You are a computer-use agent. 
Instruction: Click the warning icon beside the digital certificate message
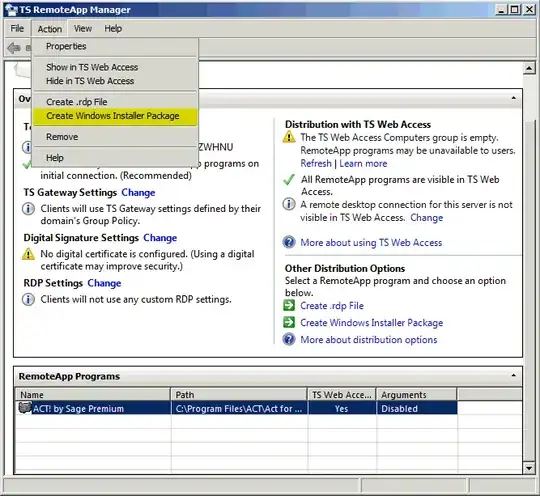point(28,254)
